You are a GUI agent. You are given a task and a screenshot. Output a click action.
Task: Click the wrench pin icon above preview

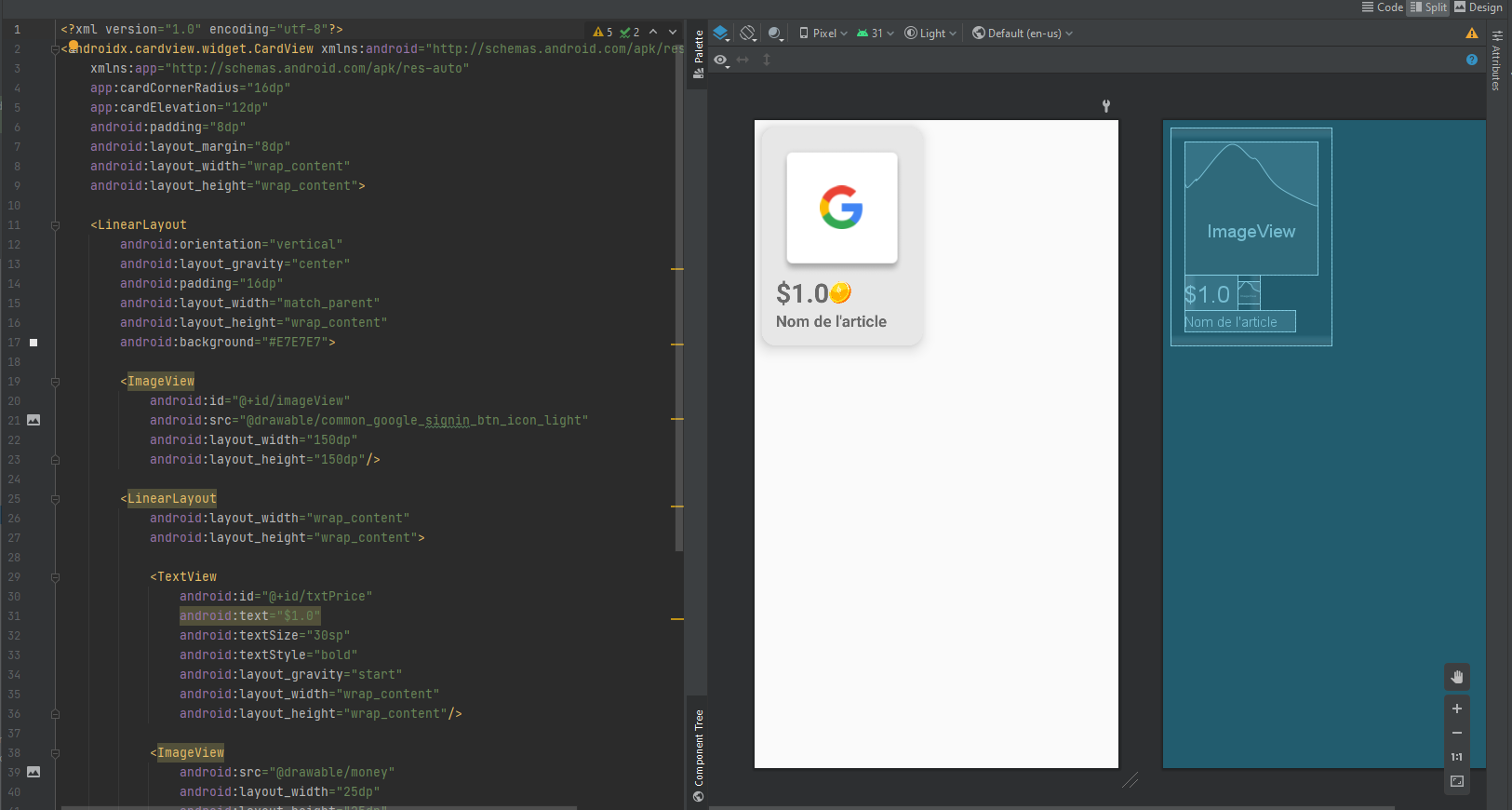tap(1106, 106)
